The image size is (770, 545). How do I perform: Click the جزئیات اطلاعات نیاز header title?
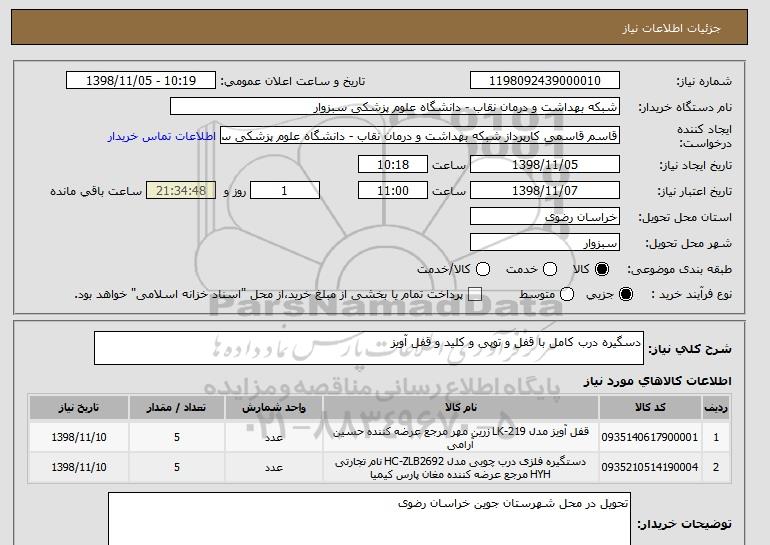click(671, 28)
